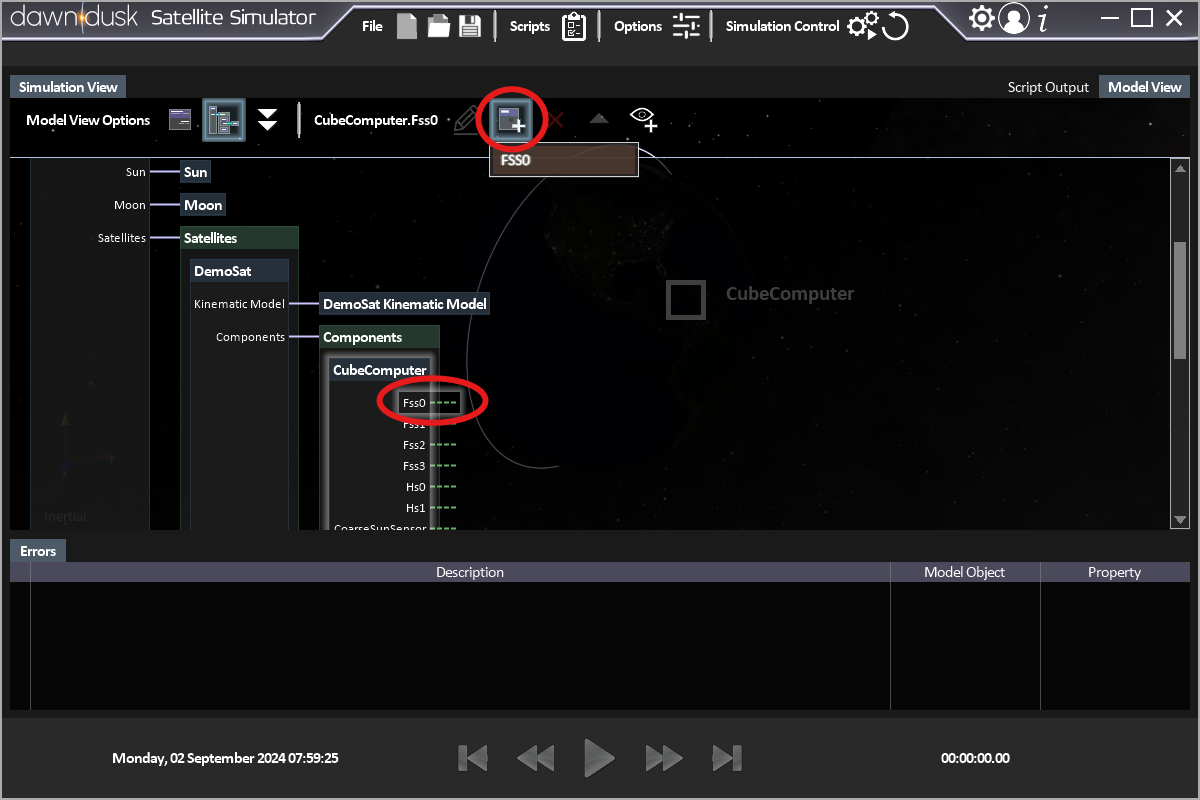Image resolution: width=1200 pixels, height=800 pixels.
Task: Click the CubeComputer marker in the 3D view
Action: click(x=686, y=299)
